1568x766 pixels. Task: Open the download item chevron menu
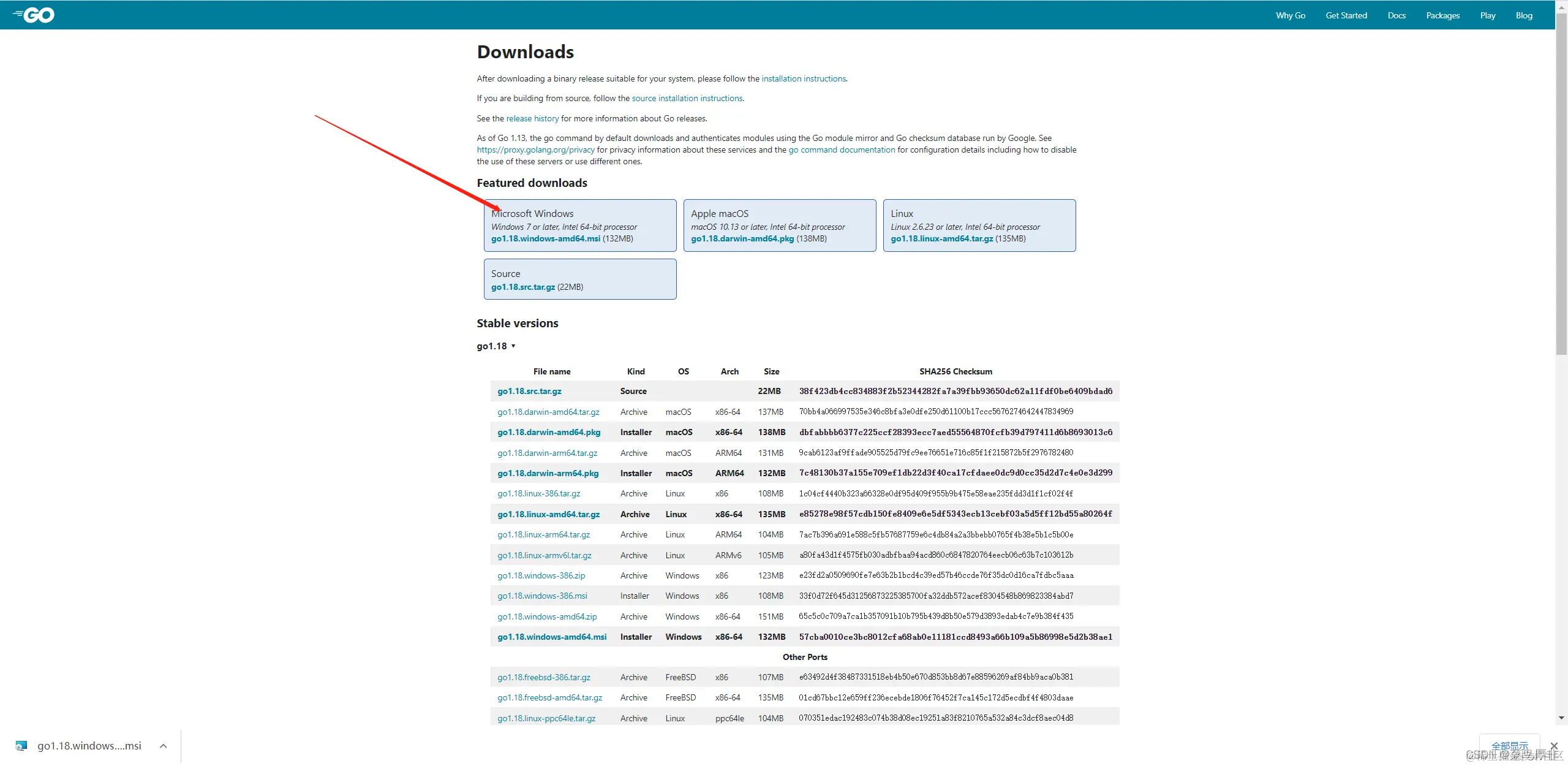click(x=163, y=746)
